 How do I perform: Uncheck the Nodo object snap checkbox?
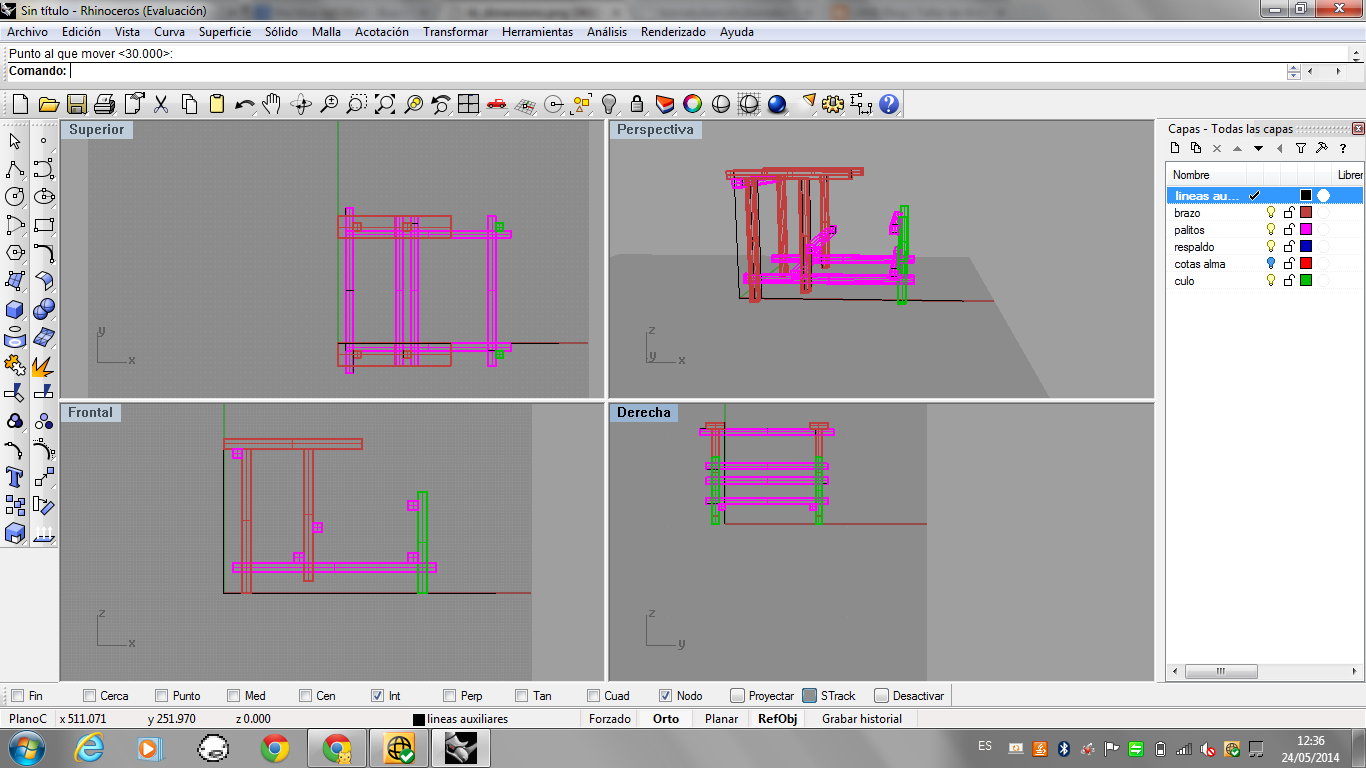coord(666,696)
